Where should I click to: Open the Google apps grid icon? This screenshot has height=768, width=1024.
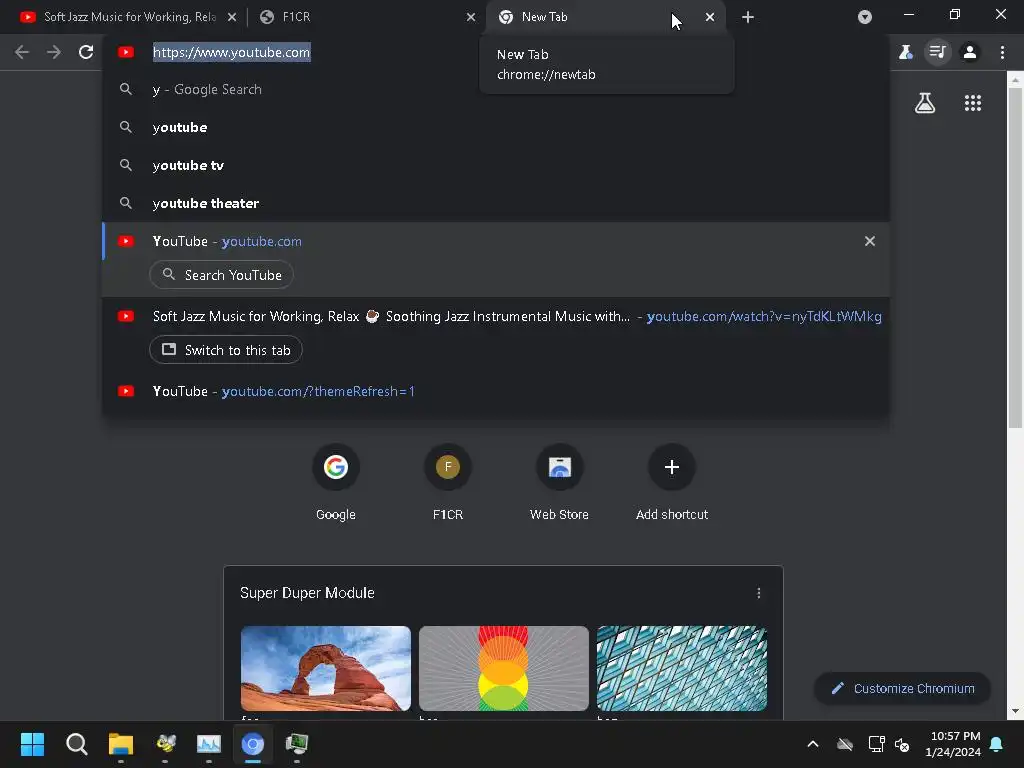click(973, 103)
